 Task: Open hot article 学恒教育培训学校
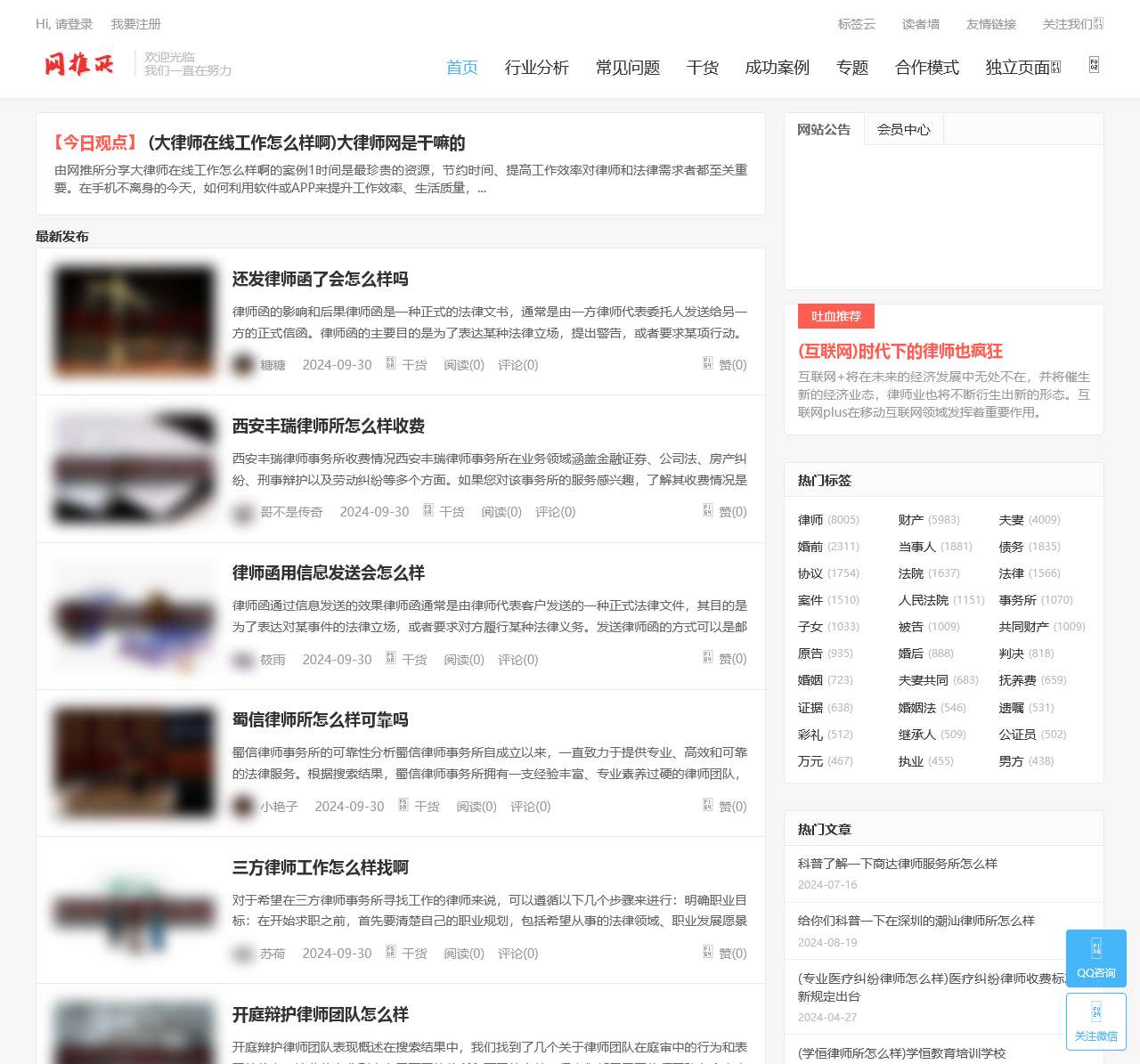[902, 1053]
